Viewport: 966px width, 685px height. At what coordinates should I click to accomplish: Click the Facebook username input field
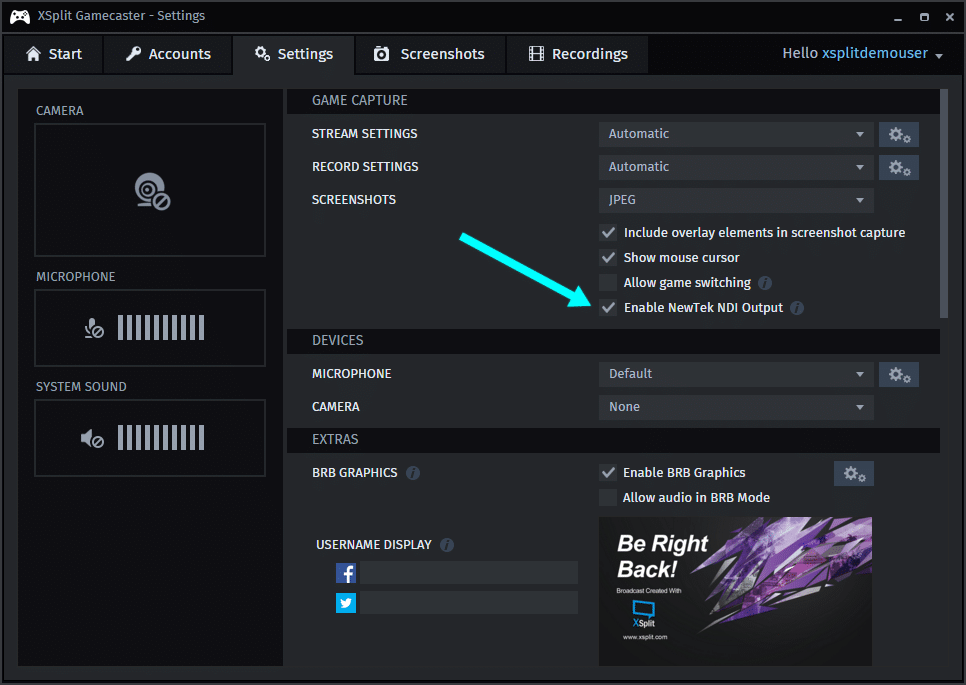[469, 573]
